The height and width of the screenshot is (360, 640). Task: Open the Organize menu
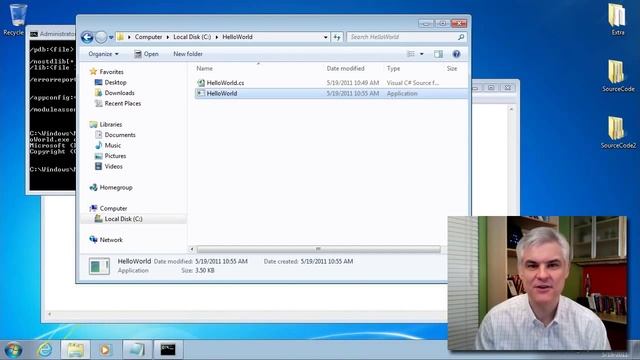[103, 54]
